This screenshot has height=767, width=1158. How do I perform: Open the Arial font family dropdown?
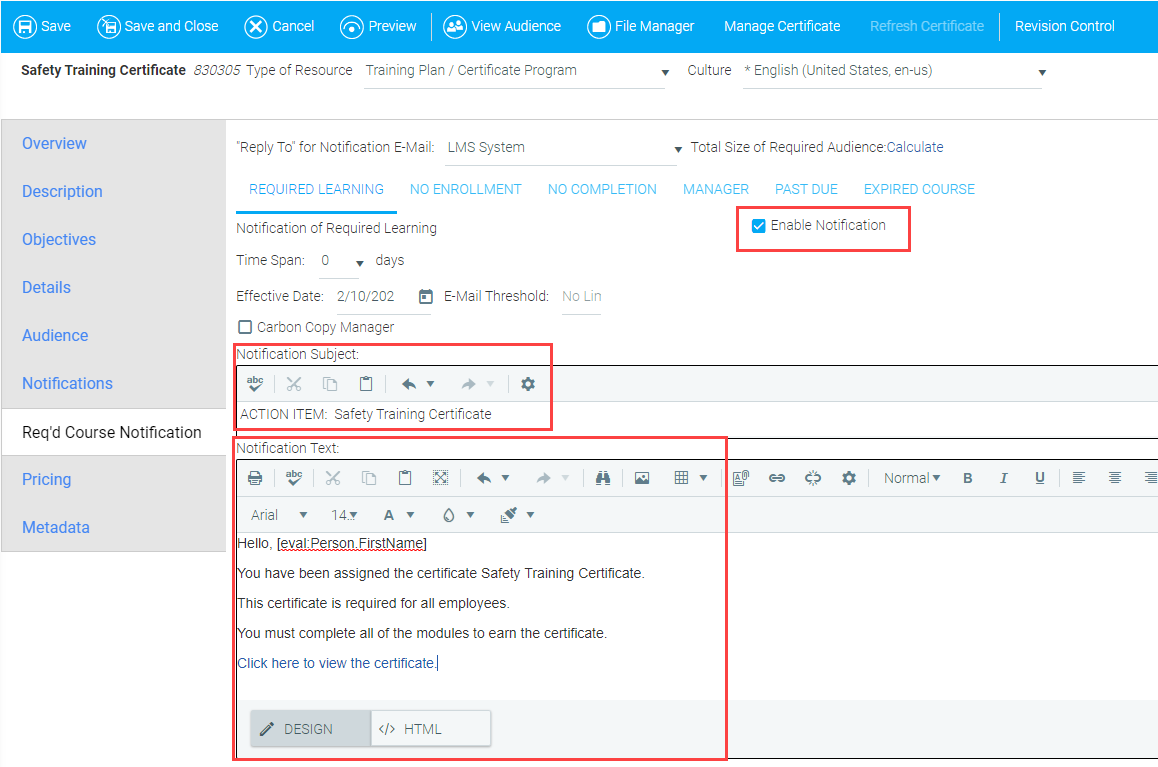point(279,515)
